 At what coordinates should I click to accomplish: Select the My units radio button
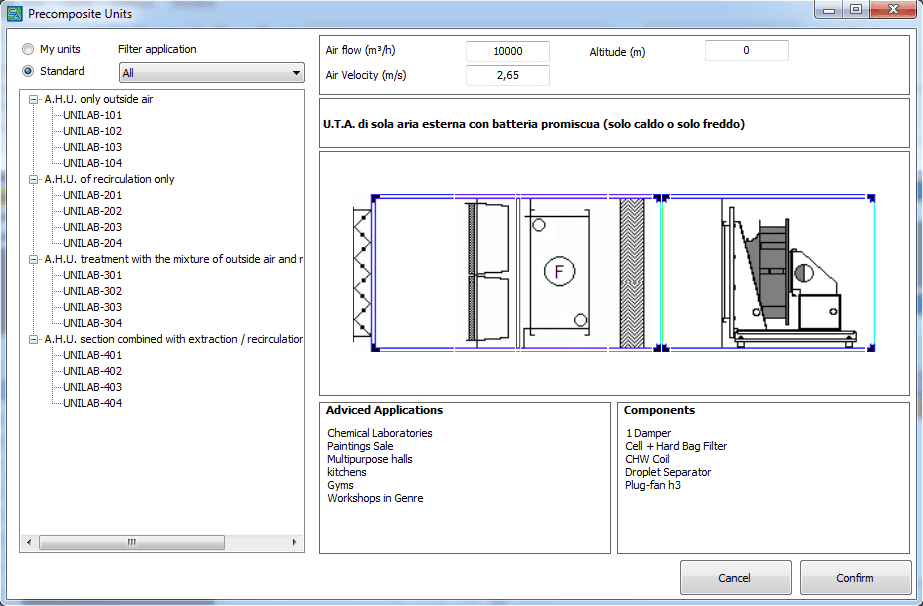click(28, 49)
